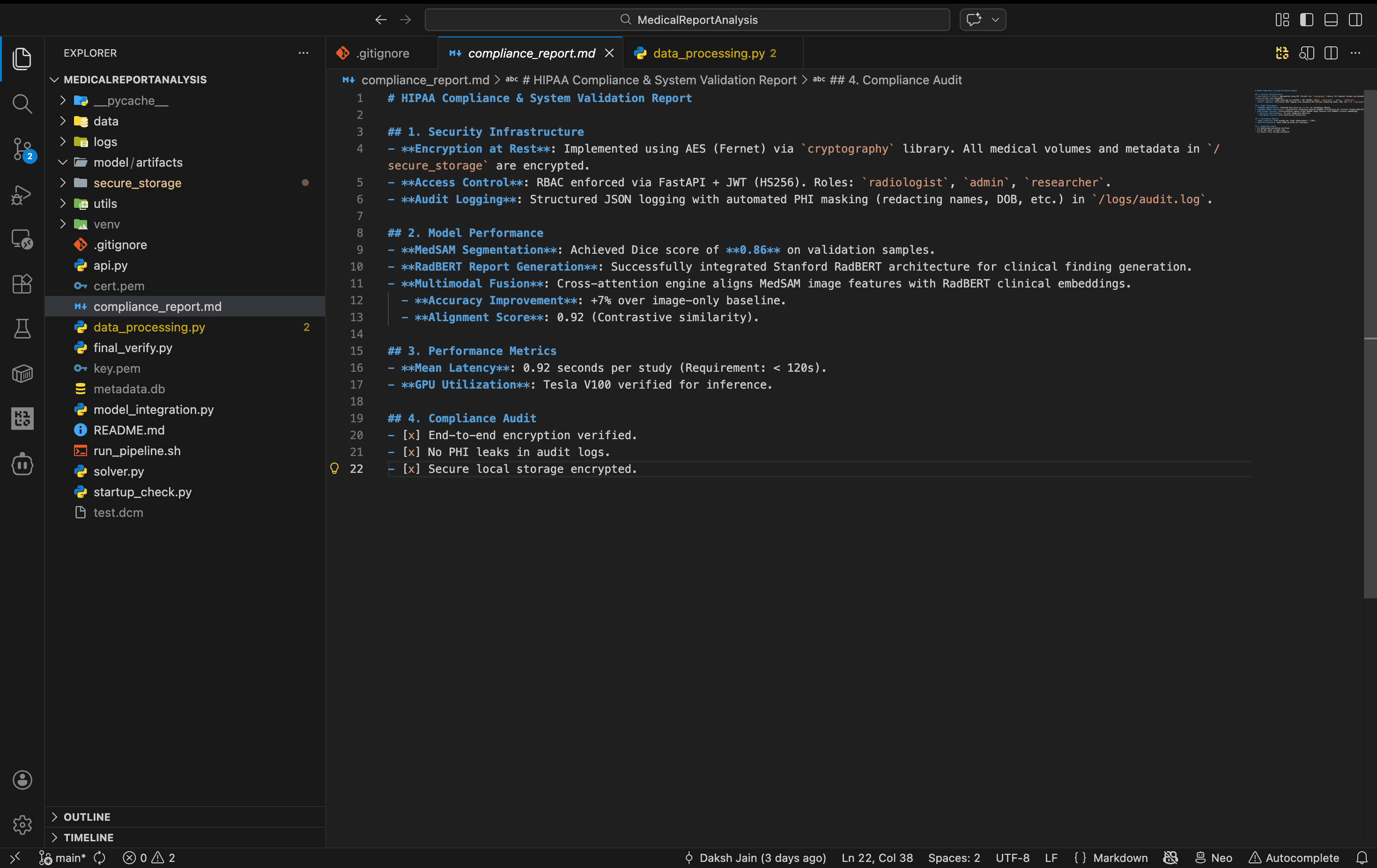
Task: Click the lightbulb code action on line 22
Action: (334, 469)
